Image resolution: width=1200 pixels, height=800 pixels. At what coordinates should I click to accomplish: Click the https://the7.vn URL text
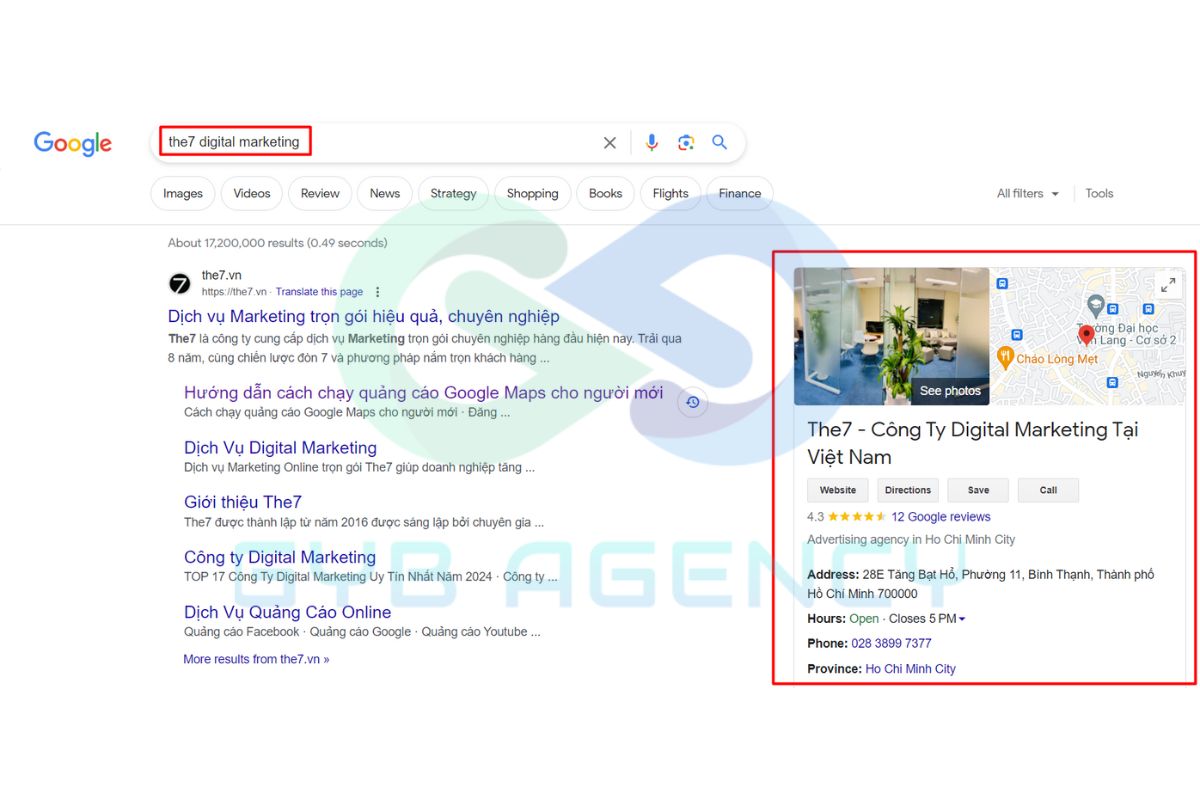click(234, 292)
